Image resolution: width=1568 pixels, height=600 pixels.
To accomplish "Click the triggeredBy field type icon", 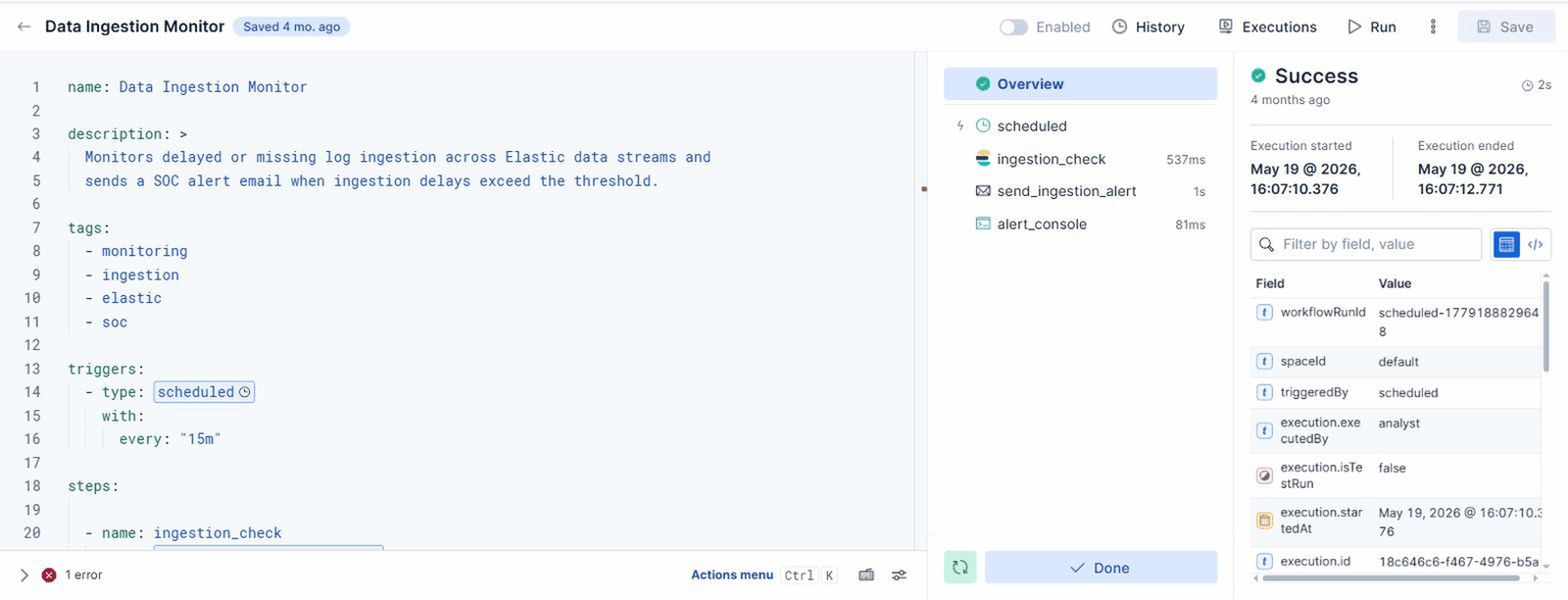I will pyautogui.click(x=1264, y=392).
